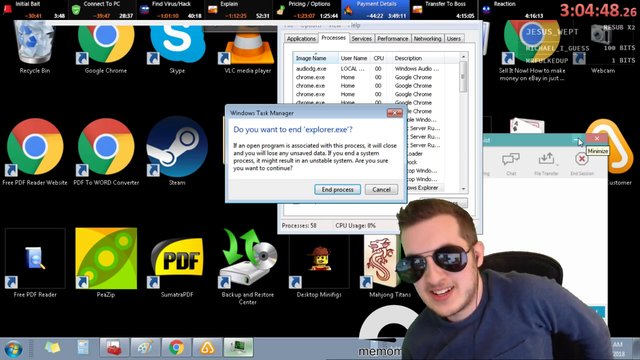Open the Webcam desktop icon

point(603,49)
